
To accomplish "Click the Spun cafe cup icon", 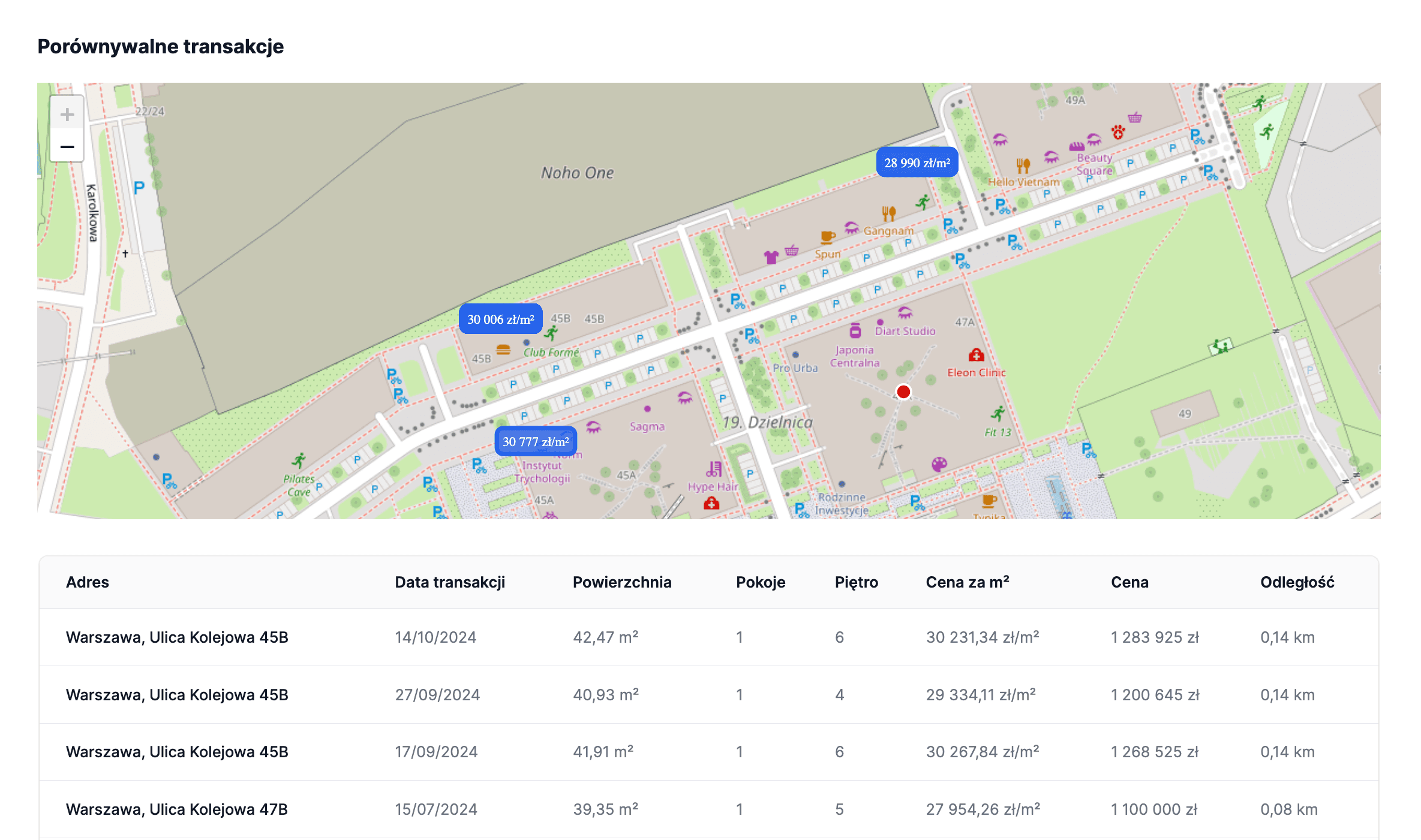I will [827, 237].
